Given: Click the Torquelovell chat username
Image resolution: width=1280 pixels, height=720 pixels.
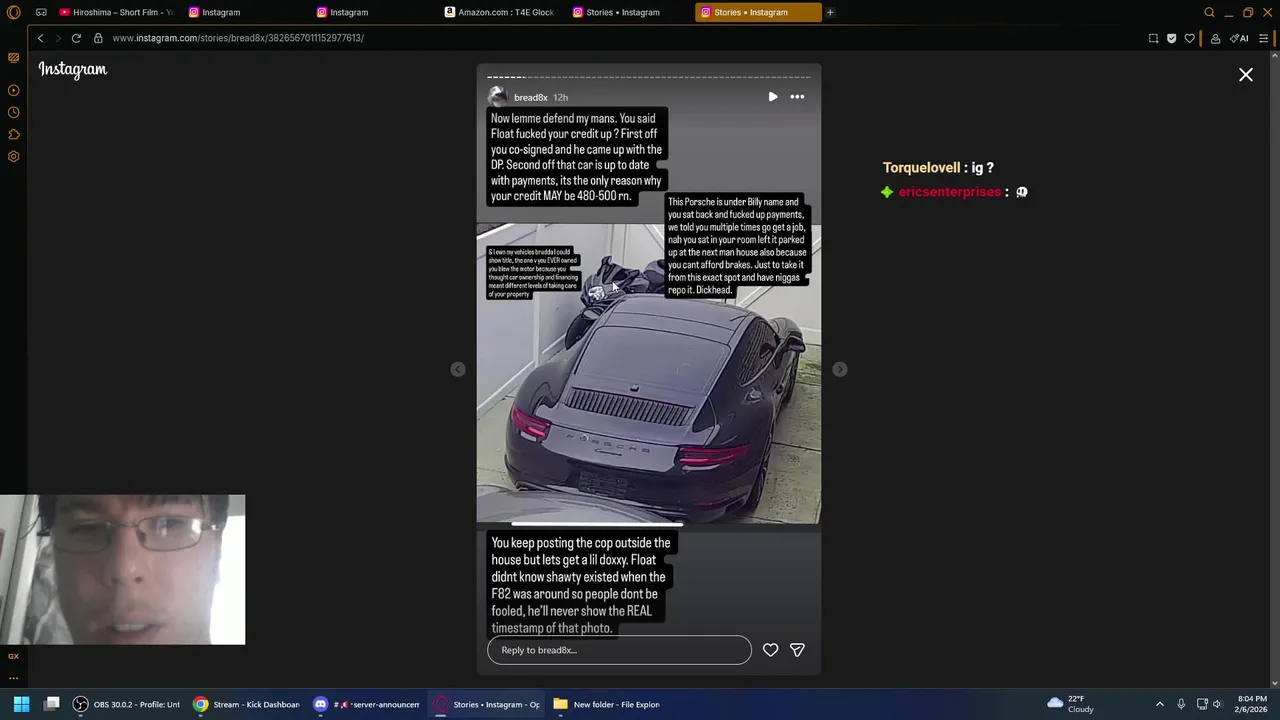Looking at the screenshot, I should [x=921, y=168].
